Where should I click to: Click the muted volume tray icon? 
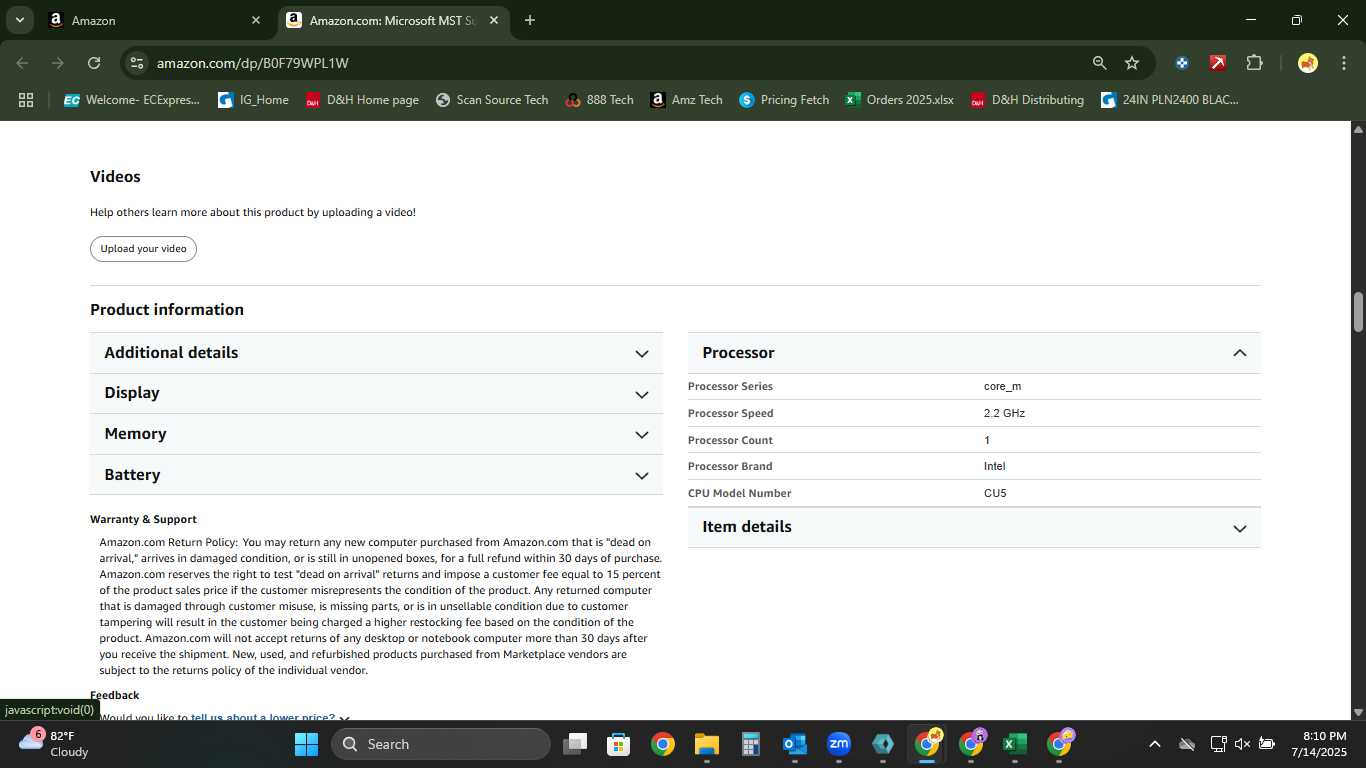point(1242,744)
